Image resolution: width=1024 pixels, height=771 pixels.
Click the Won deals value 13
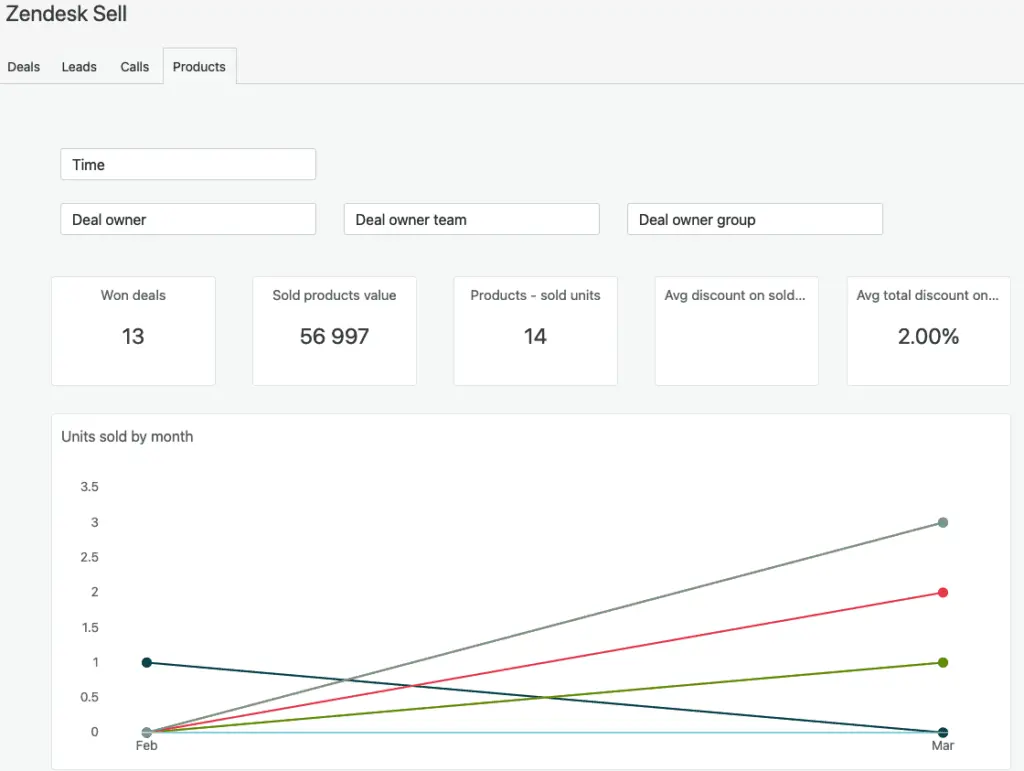coord(133,336)
